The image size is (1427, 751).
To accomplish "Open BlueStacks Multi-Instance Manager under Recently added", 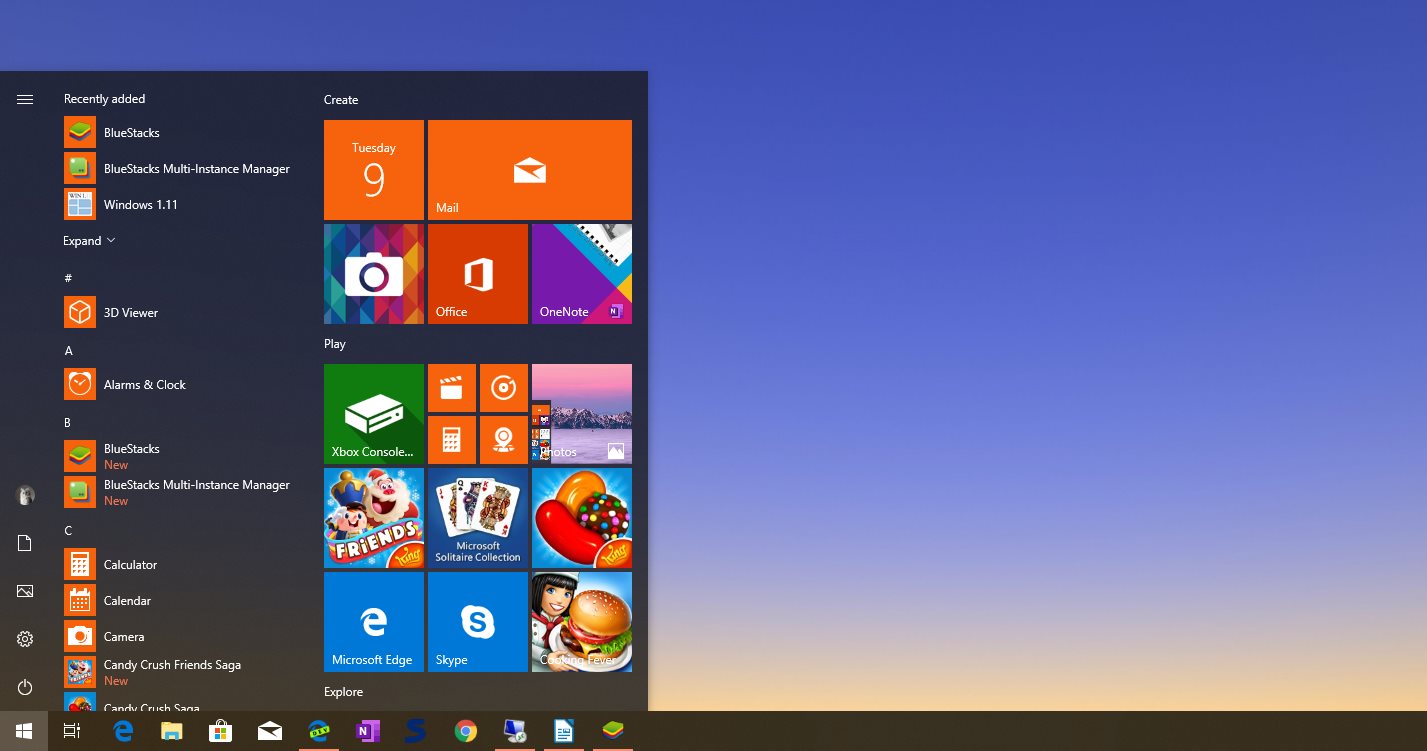I will (x=182, y=168).
